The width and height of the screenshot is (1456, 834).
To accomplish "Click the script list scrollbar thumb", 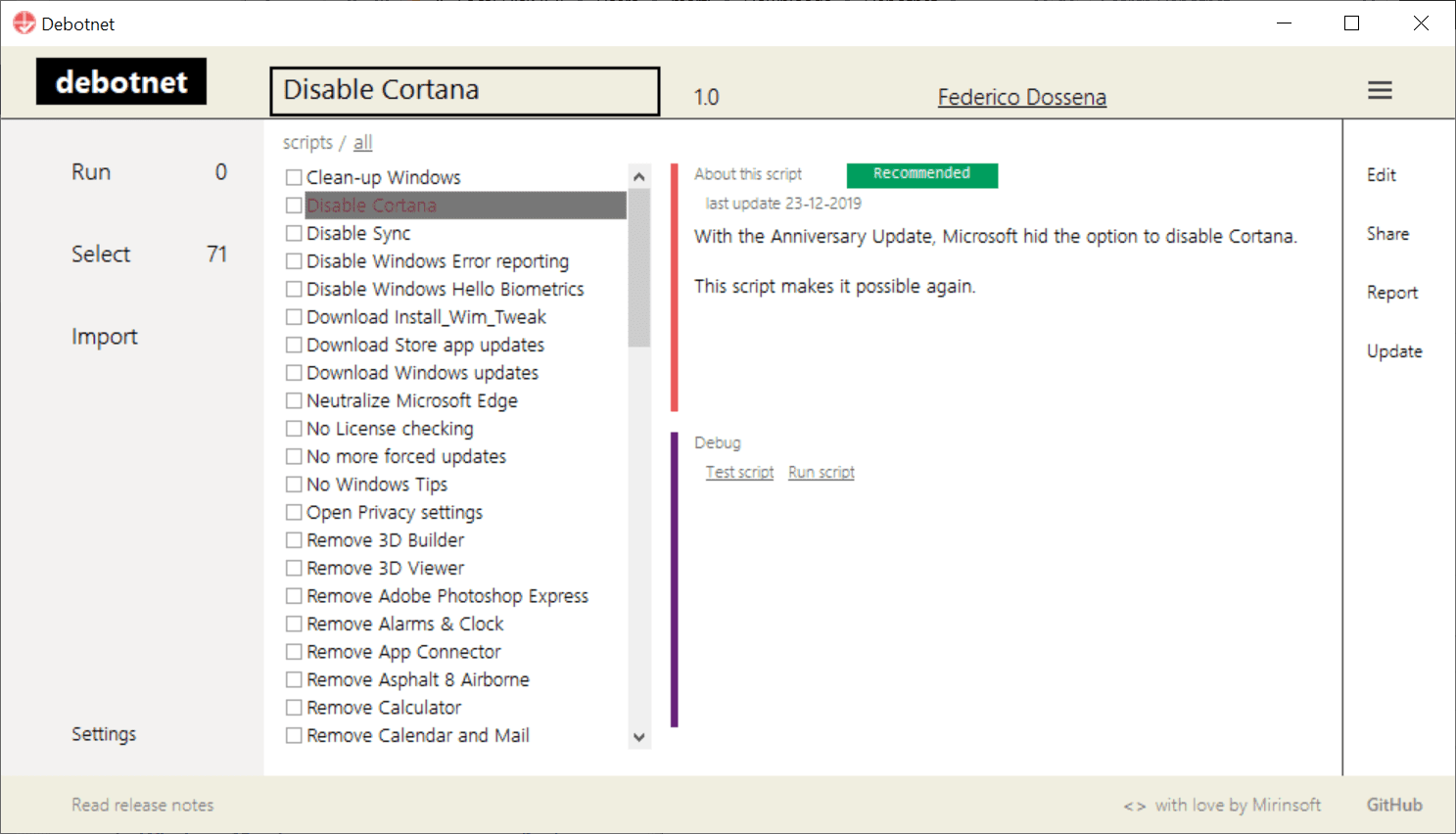I will coord(639,268).
